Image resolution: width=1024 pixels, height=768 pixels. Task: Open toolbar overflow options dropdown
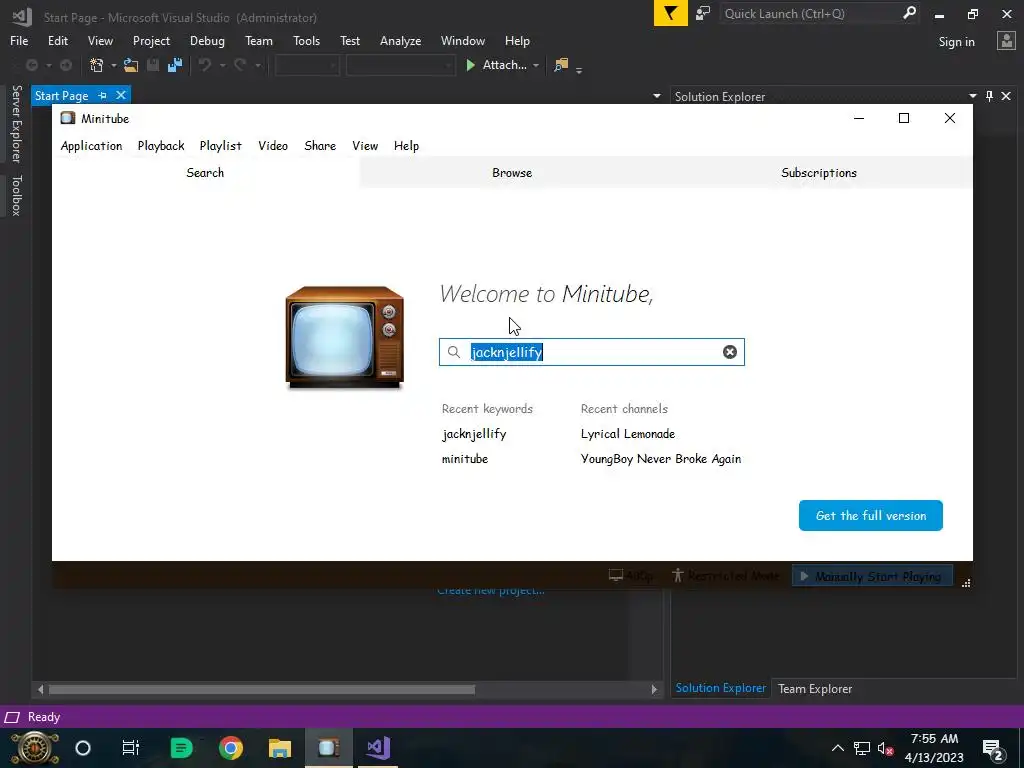(x=579, y=69)
